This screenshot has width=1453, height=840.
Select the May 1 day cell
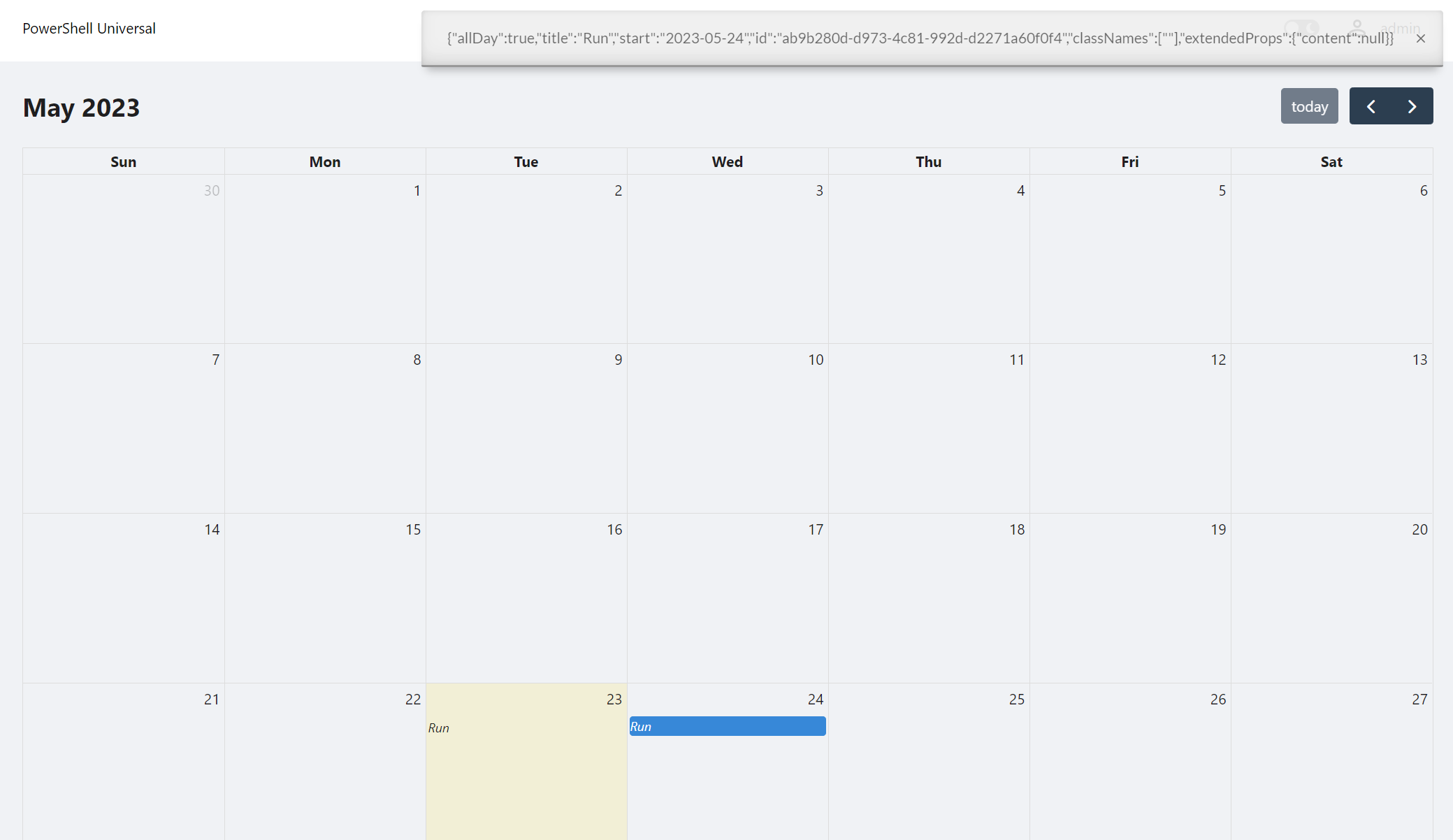point(325,259)
